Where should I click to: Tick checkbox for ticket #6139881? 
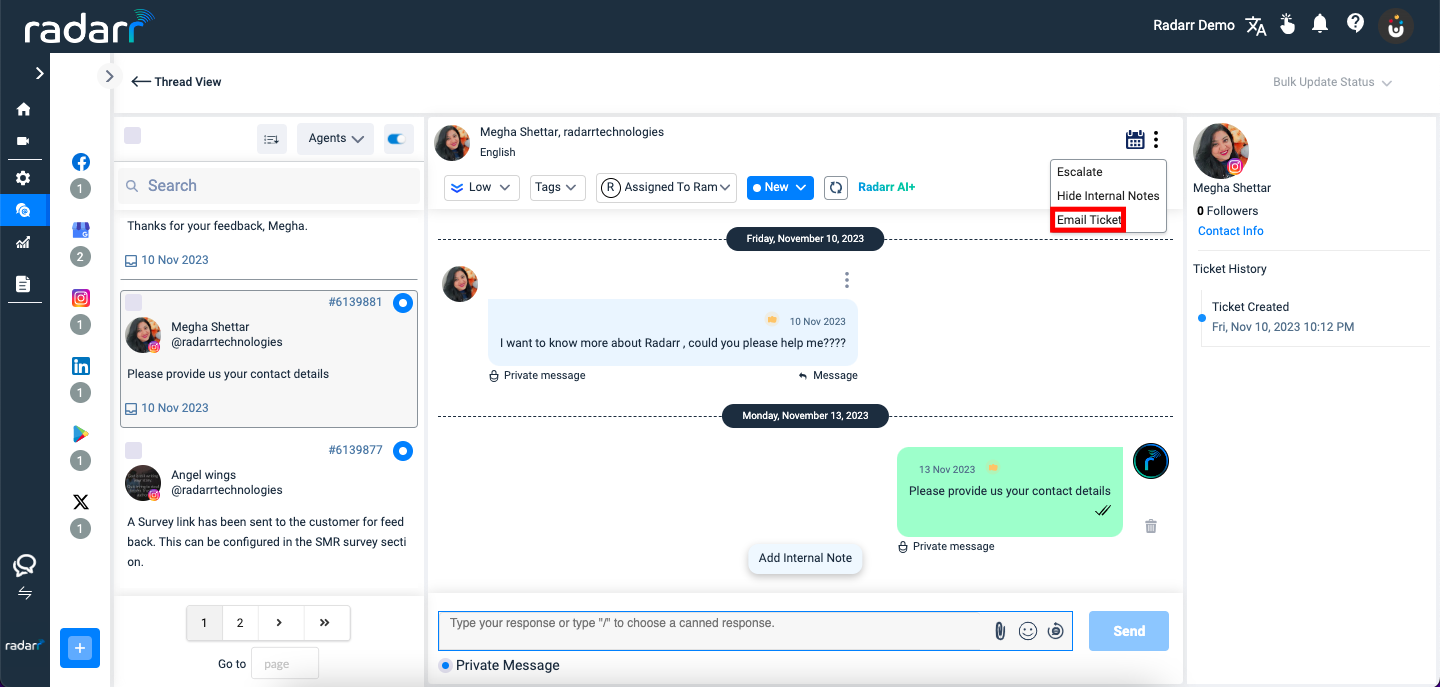(134, 302)
